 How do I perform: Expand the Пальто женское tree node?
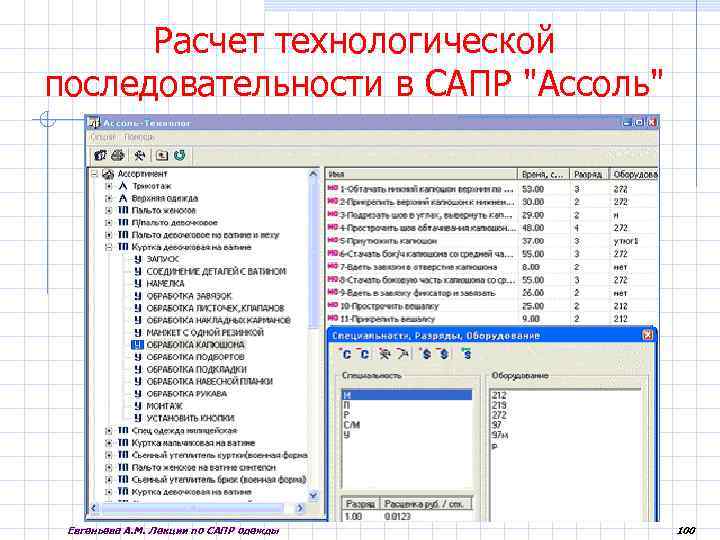click(x=109, y=210)
